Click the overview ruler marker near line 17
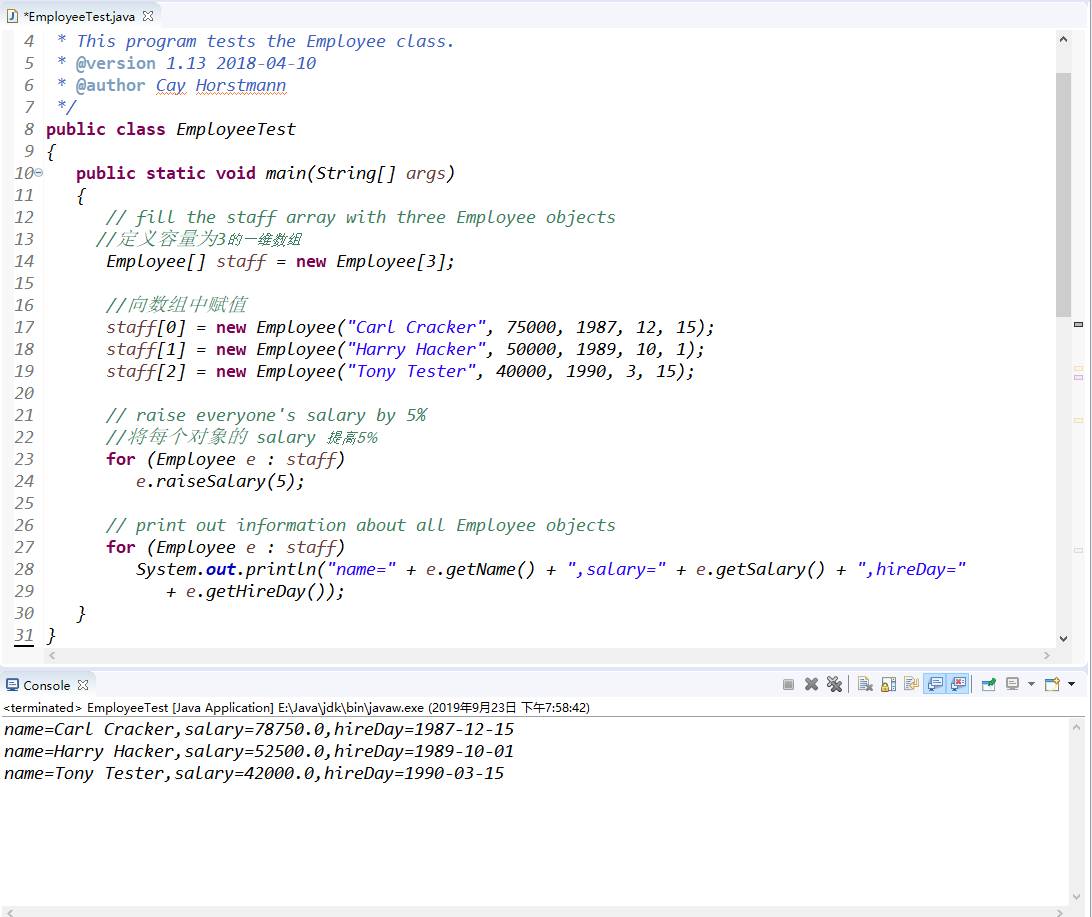 (x=1078, y=324)
